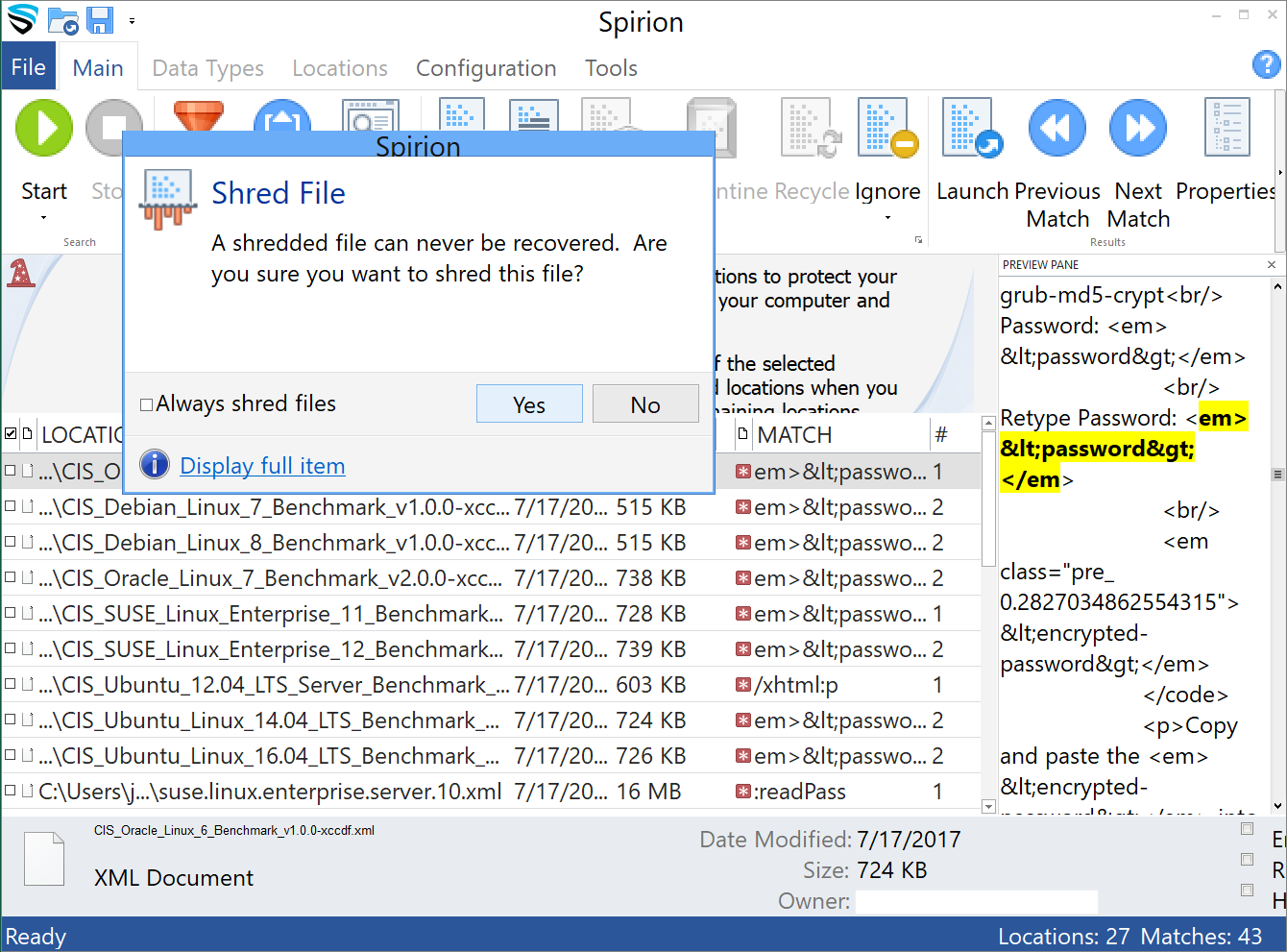Check the box for Oracle_Linux_7_Benchmark row
Viewport: 1287px width, 952px height.
pyautogui.click(x=11, y=577)
